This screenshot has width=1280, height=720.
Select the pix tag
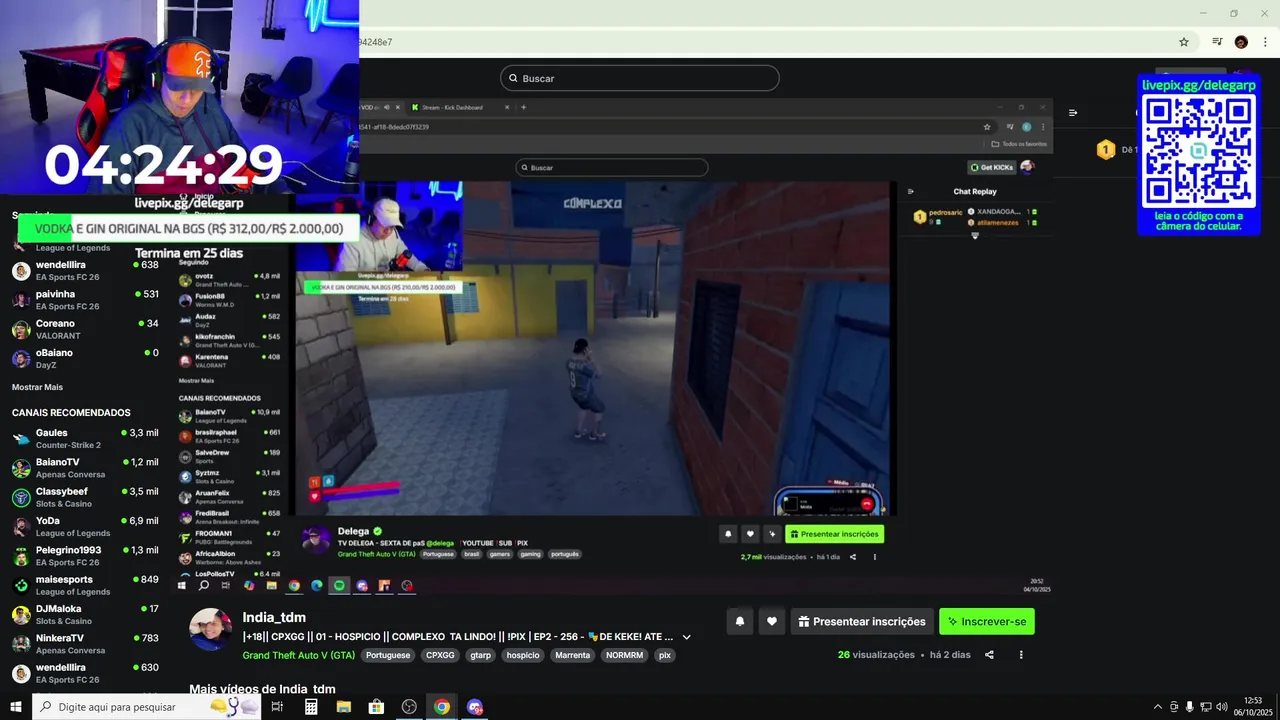(665, 656)
